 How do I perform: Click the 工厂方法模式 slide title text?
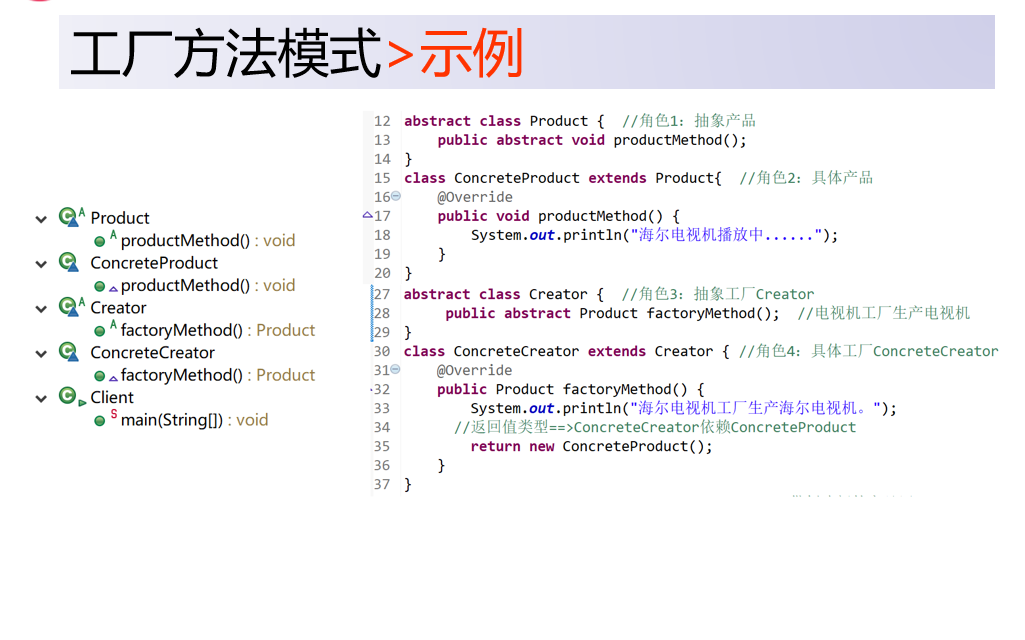click(226, 54)
